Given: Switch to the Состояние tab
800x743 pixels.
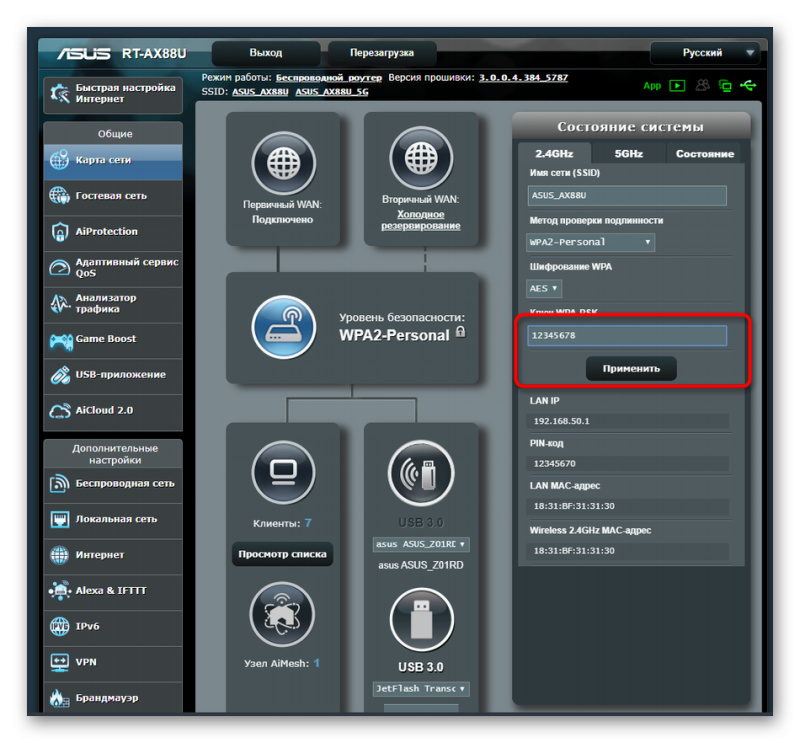Looking at the screenshot, I should click(x=705, y=154).
